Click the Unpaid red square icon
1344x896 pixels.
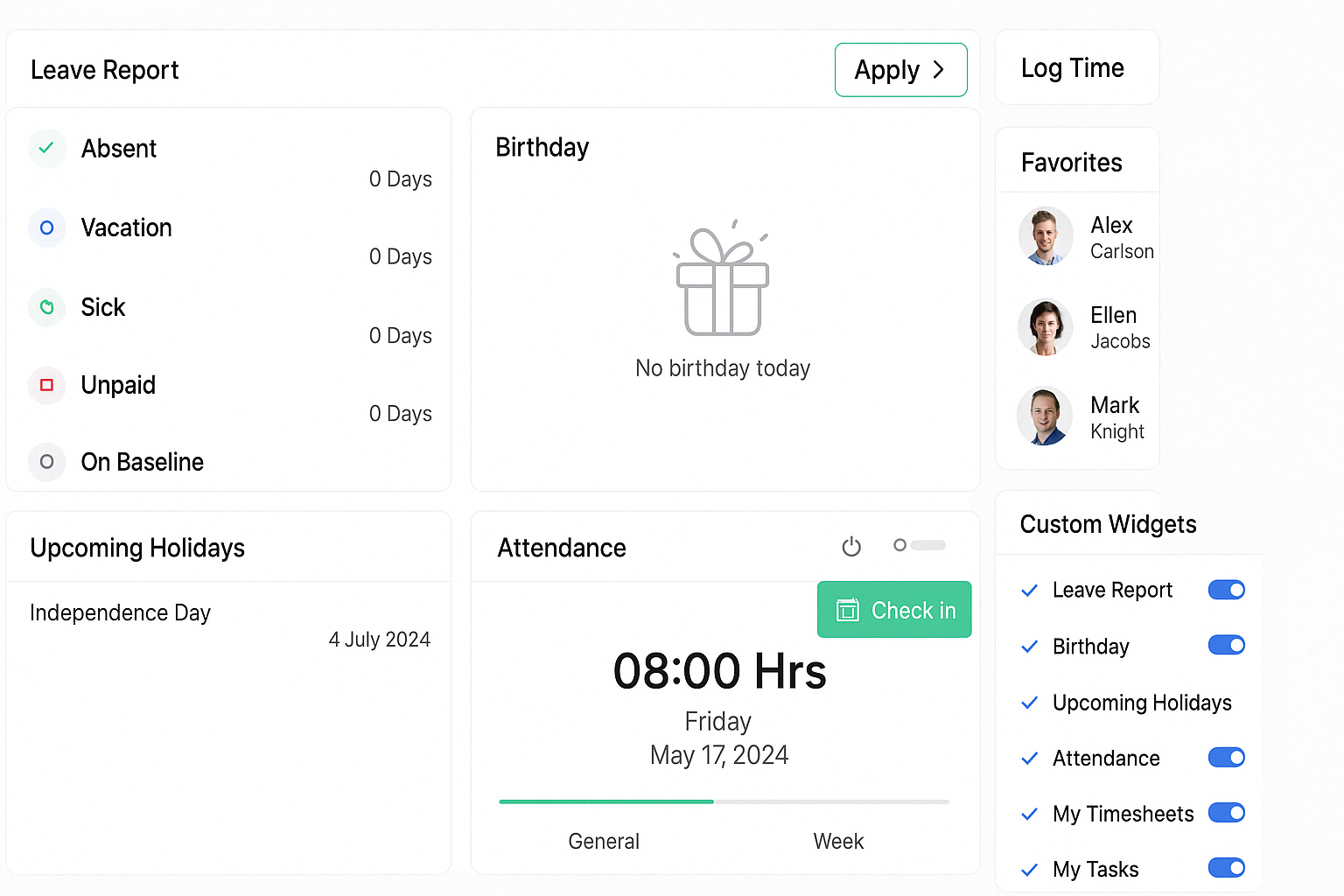click(47, 385)
